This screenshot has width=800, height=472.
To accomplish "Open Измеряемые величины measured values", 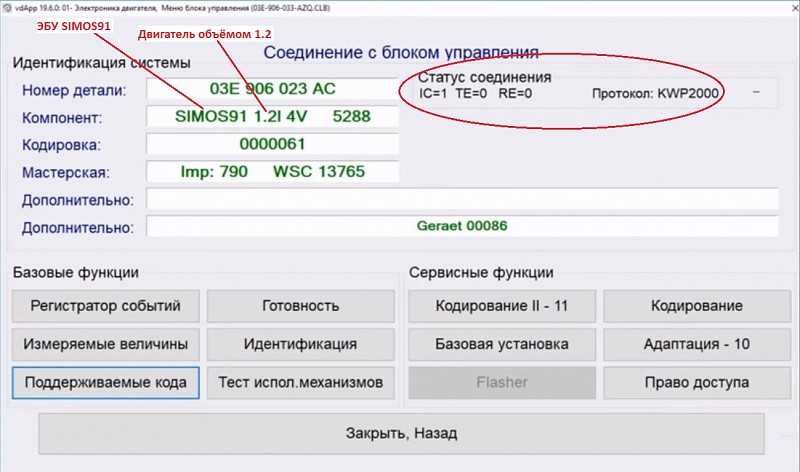I will tap(105, 344).
